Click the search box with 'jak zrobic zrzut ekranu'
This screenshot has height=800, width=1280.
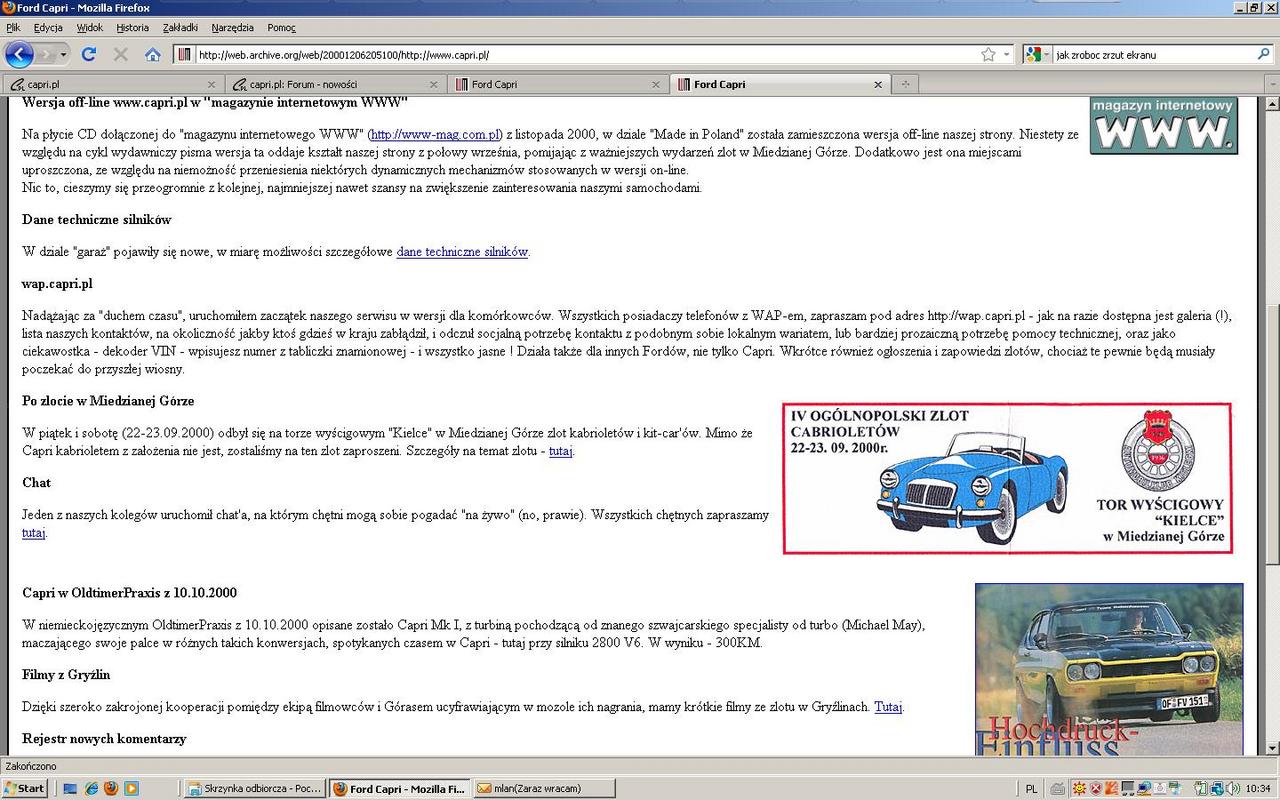tap(1153, 55)
